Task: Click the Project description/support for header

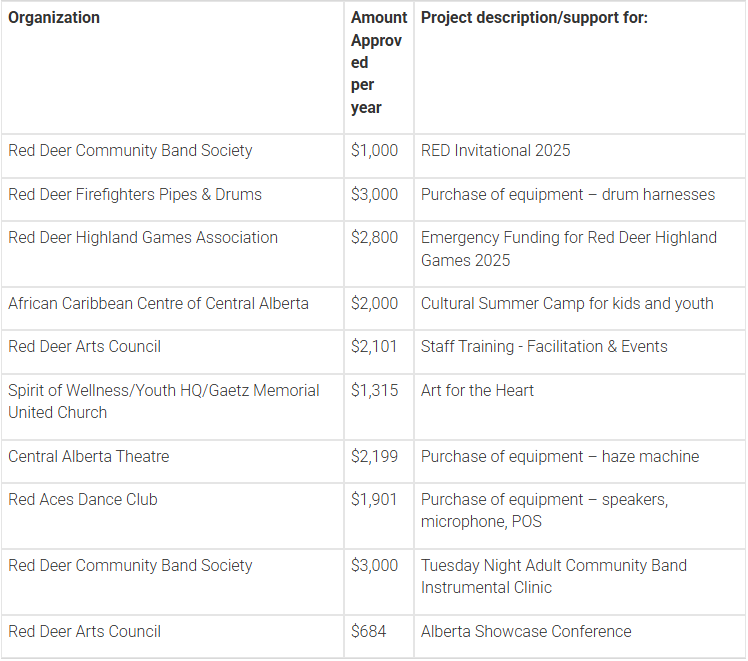Action: (x=534, y=18)
